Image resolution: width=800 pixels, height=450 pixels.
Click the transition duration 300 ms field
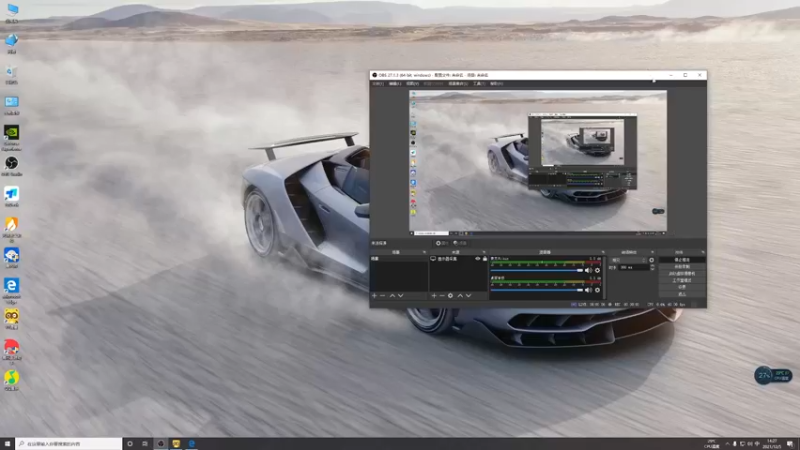634,267
